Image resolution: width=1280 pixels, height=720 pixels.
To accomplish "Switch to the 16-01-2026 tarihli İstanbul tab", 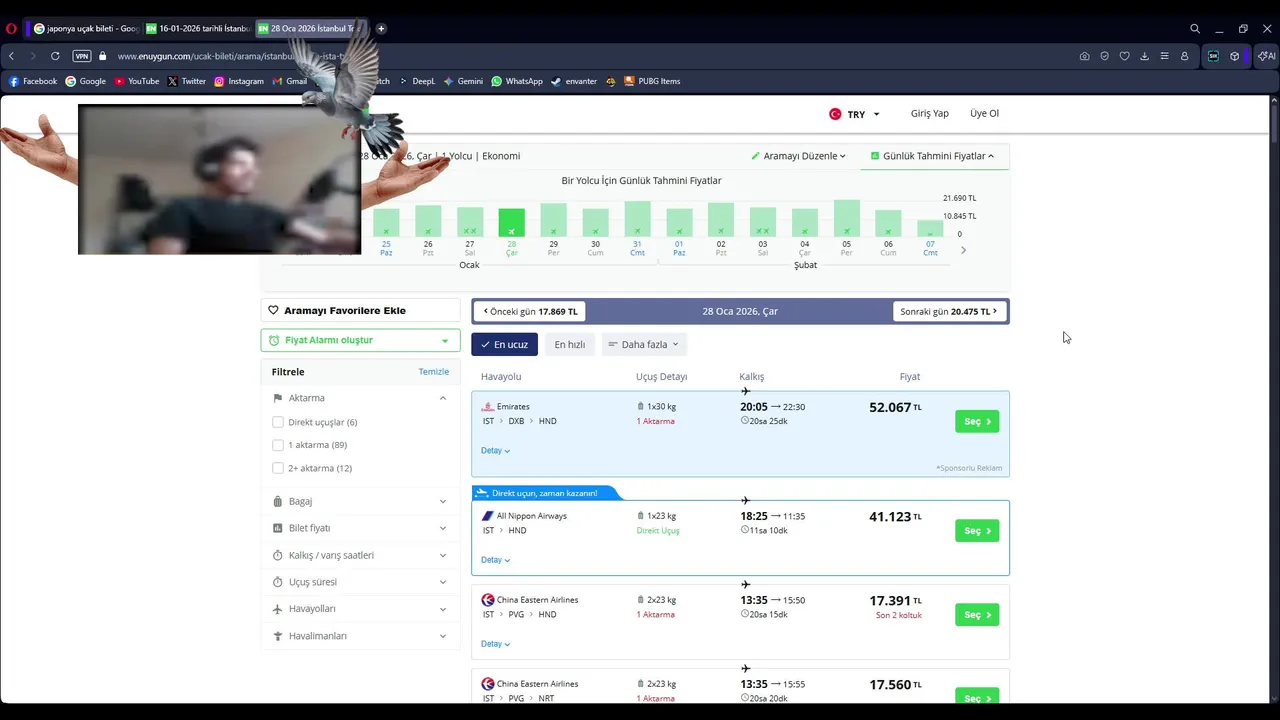I will [x=198, y=29].
